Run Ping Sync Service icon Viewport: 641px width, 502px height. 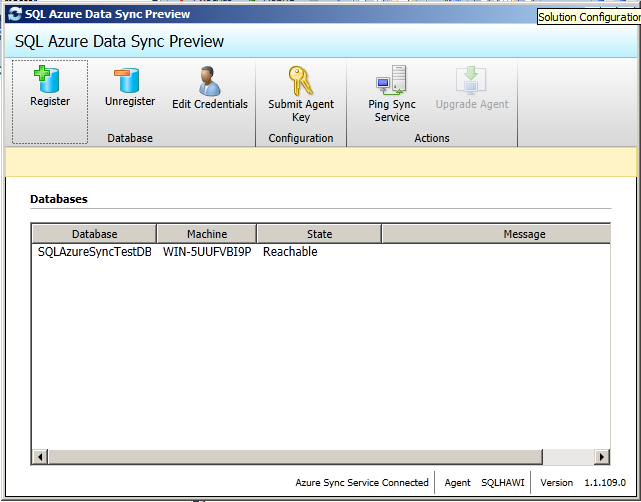pos(392,81)
